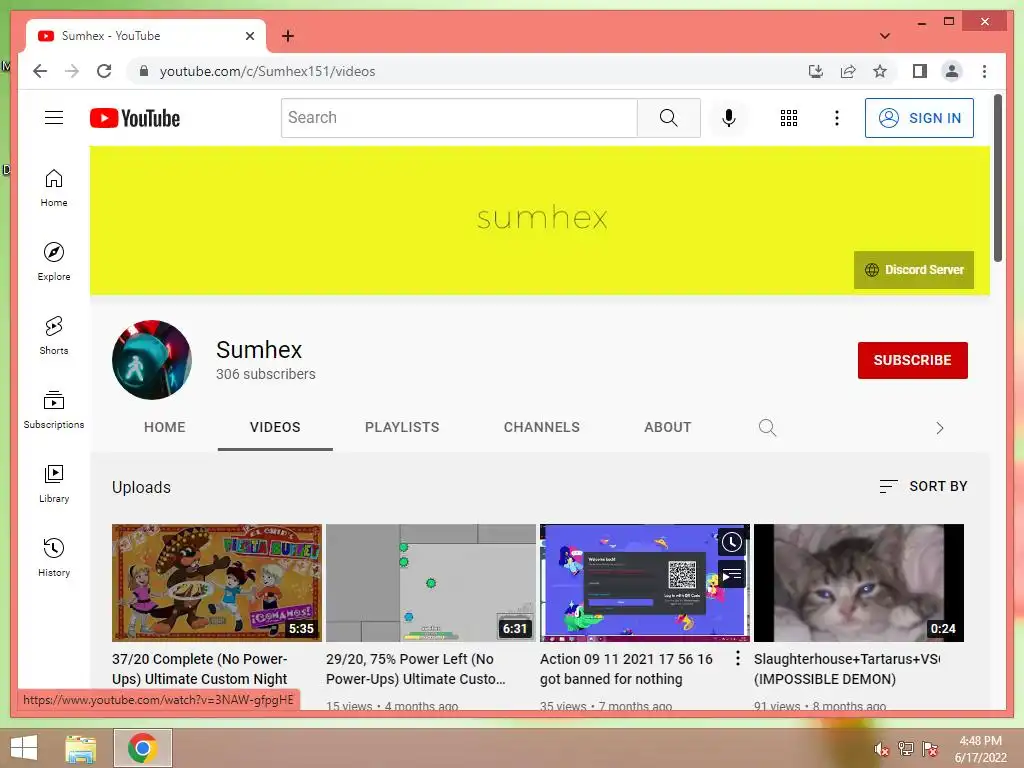Open Subscriptions in the sidebar
1024x768 pixels.
(54, 410)
